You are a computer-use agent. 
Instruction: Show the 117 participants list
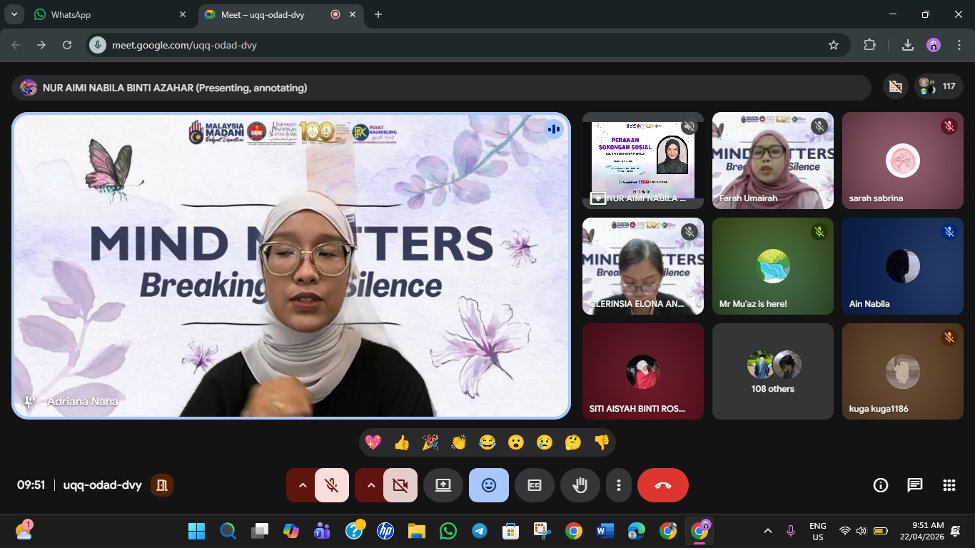pyautogui.click(x=938, y=87)
